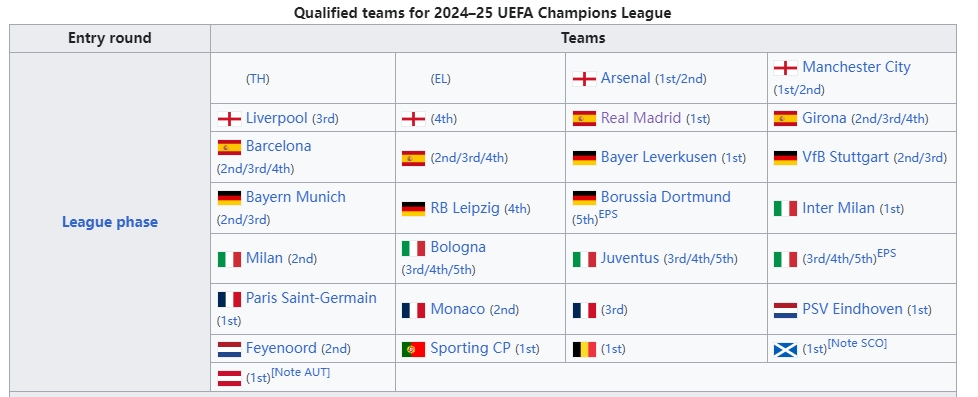The image size is (978, 397).
Task: Click the Spain flag beside Real Madrid
Action: click(584, 119)
